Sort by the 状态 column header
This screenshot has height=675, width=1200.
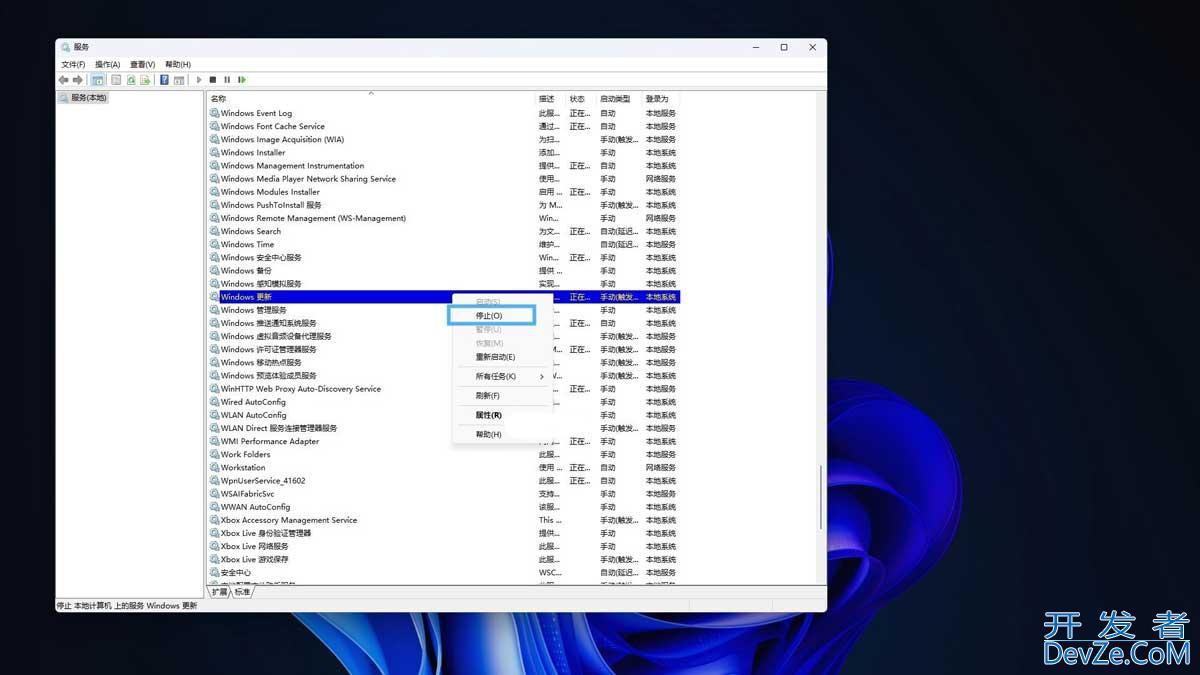581,99
